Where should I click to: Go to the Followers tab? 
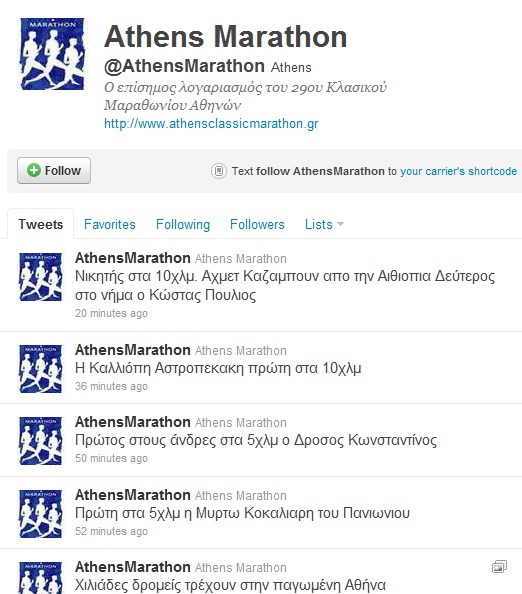[x=257, y=224]
